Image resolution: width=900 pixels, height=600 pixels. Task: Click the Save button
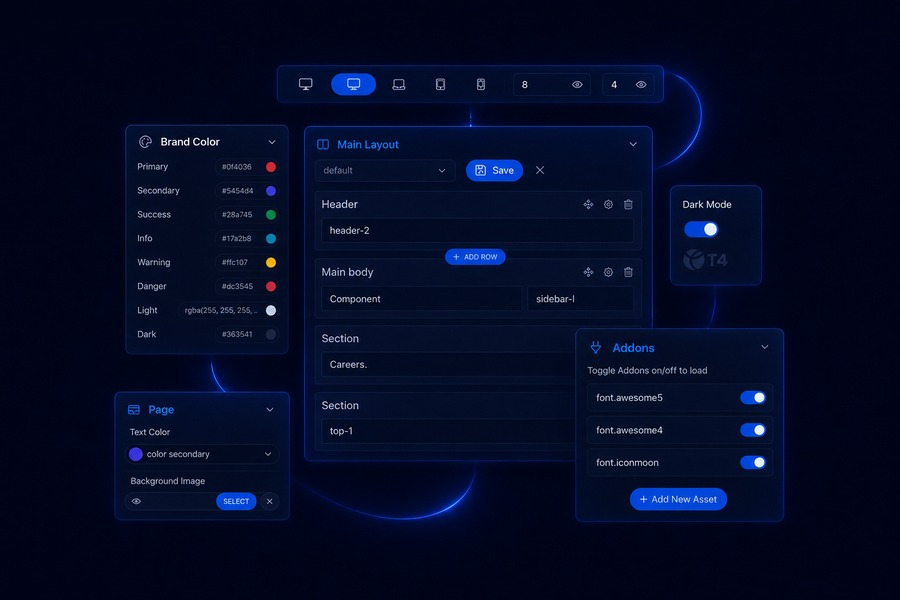pyautogui.click(x=494, y=171)
